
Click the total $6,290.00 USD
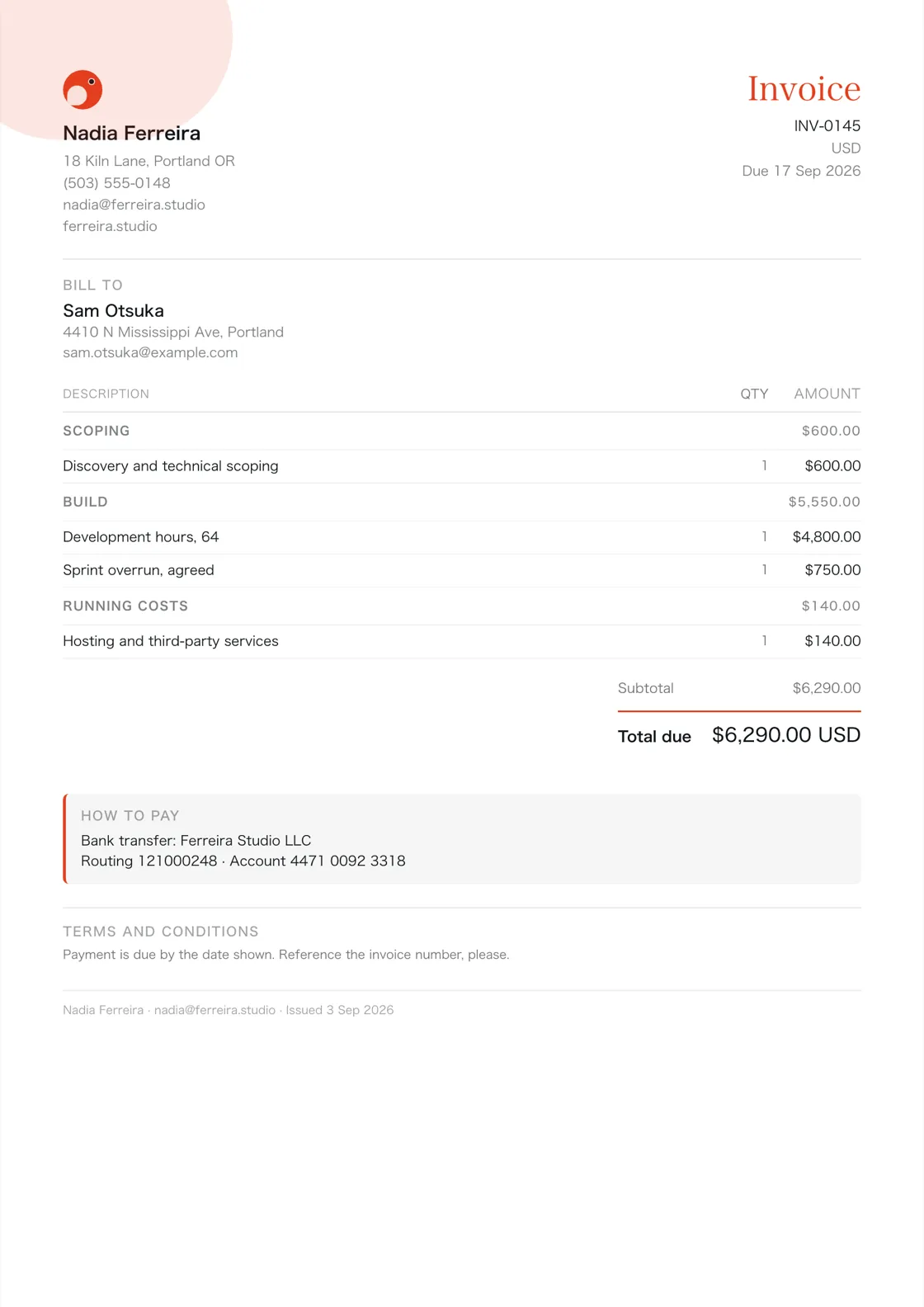(786, 735)
